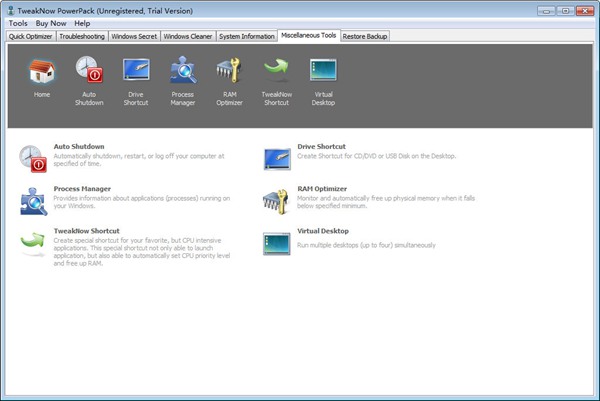Switch to the System Information tab
Image resolution: width=600 pixels, height=401 pixels.
[x=247, y=36]
